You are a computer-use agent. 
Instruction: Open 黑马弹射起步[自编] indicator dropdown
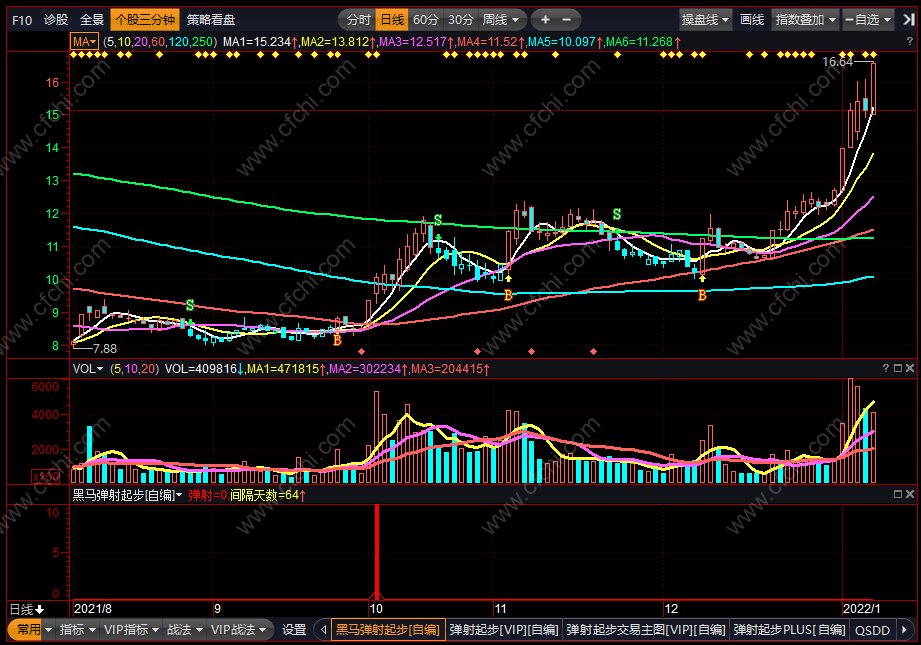127,495
